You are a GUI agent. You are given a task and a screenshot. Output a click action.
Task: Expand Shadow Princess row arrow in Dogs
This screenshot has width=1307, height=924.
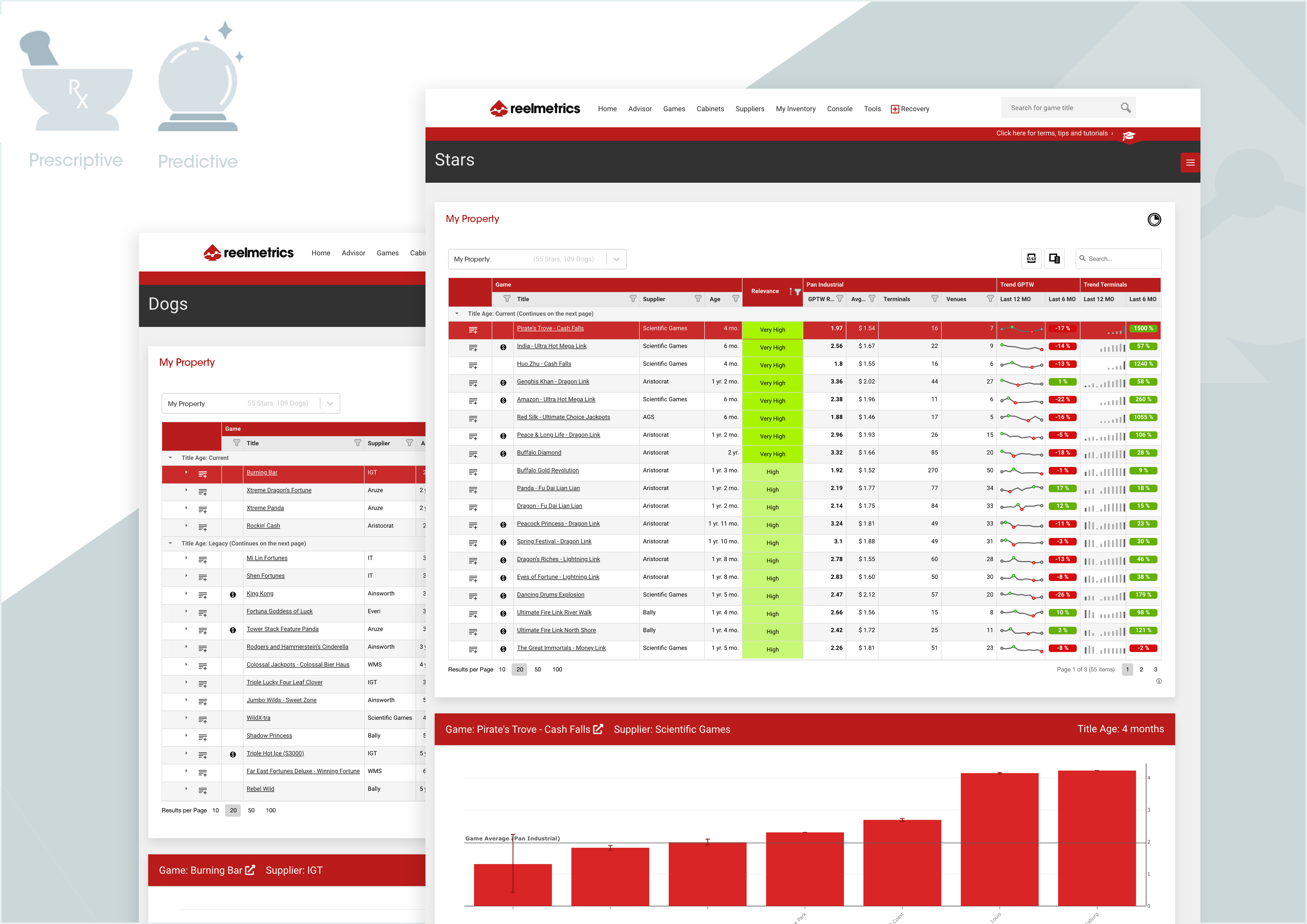(186, 735)
